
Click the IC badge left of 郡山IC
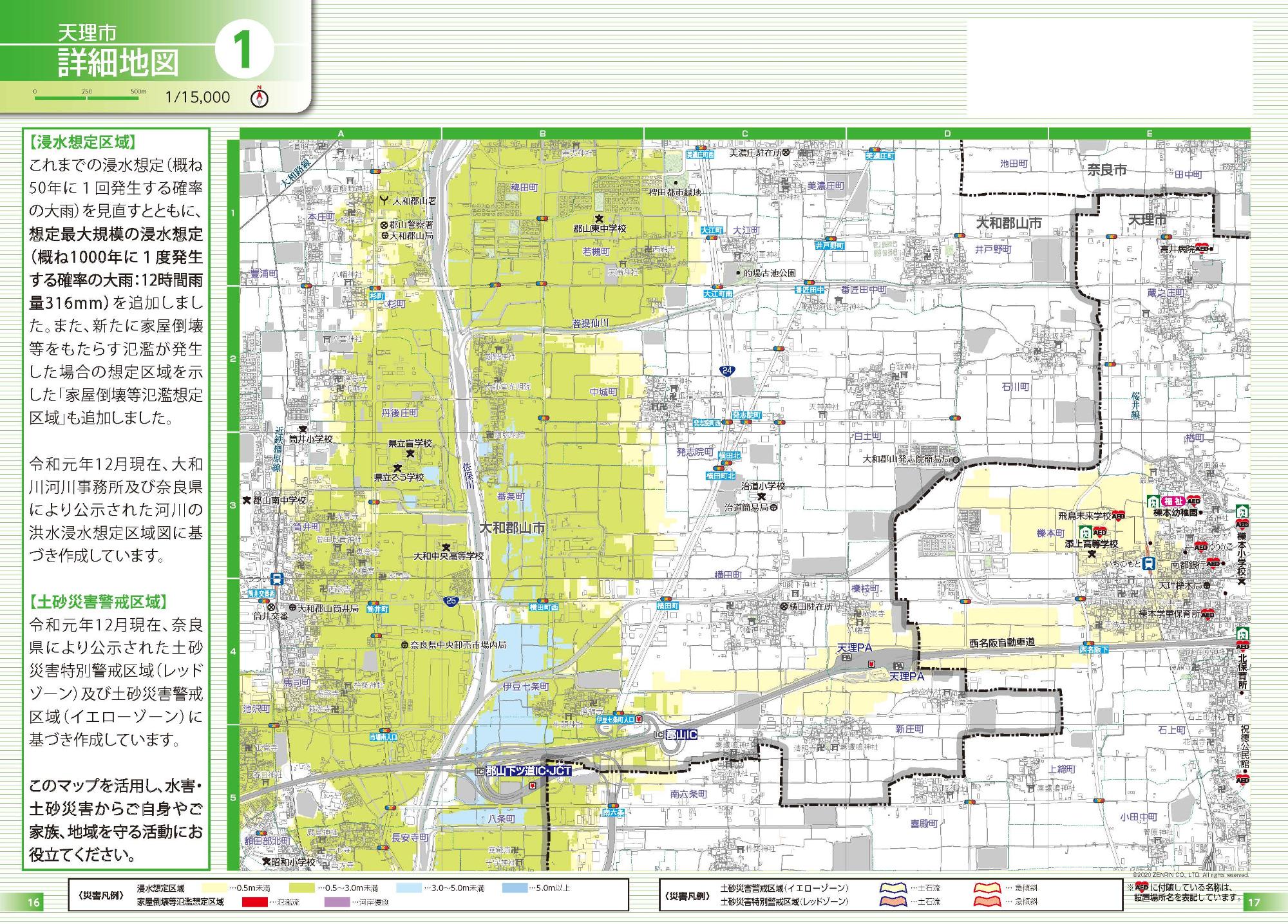pos(659,735)
